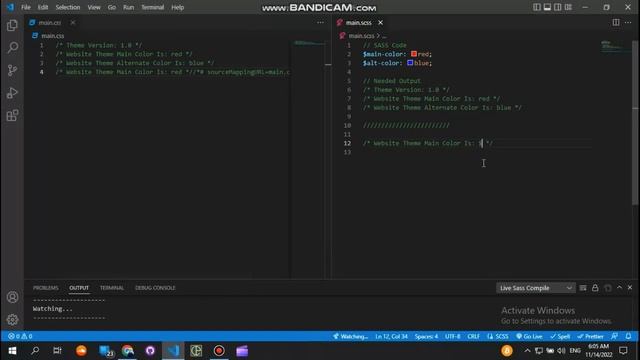This screenshot has height=360, width=640.
Task: Open the red color swatch for $main-color
Action: click(x=414, y=54)
